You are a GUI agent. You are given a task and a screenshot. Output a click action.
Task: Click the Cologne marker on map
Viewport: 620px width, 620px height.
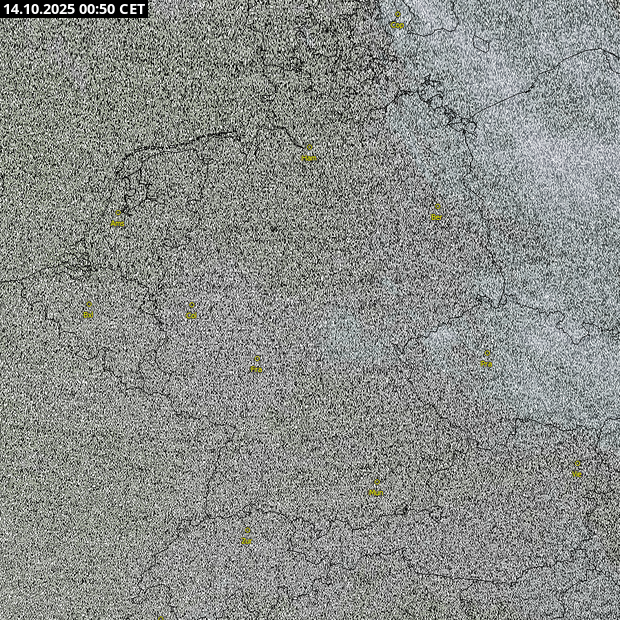[x=192, y=305]
